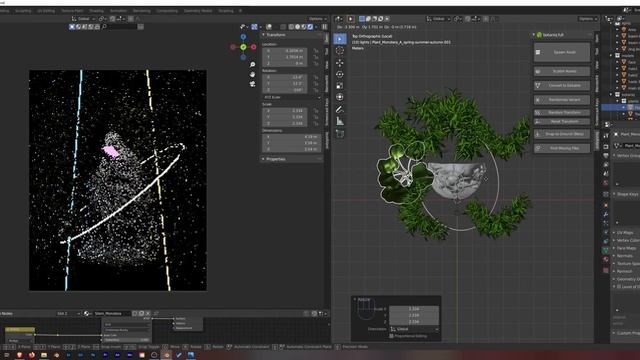The width and height of the screenshot is (640, 360).
Task: Open XYZ Euler rotation mode dropdown
Action: click(x=292, y=97)
